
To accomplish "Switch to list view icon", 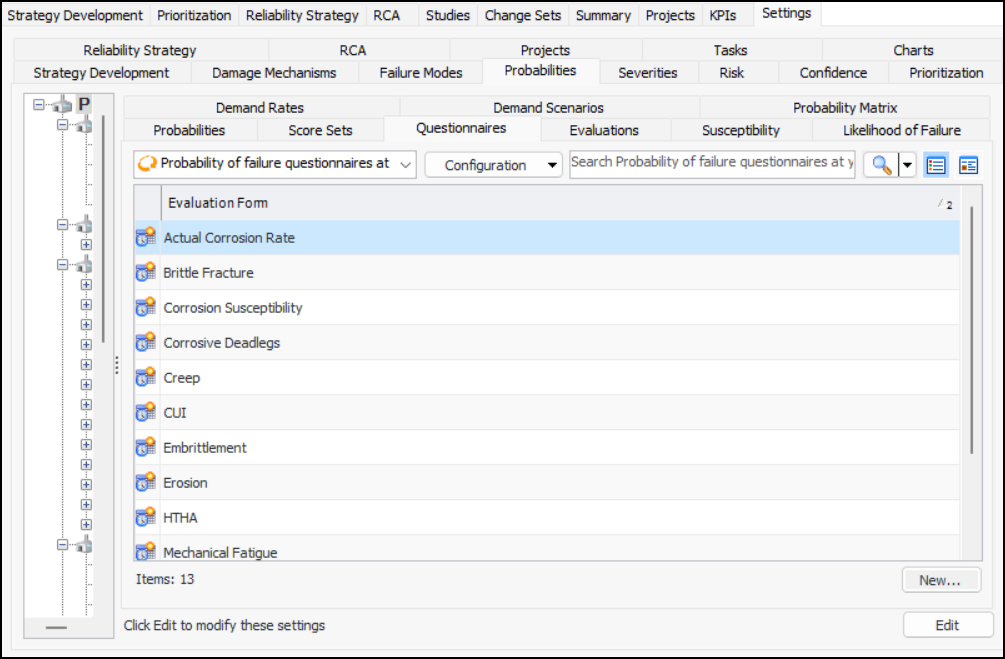I will tap(935, 165).
